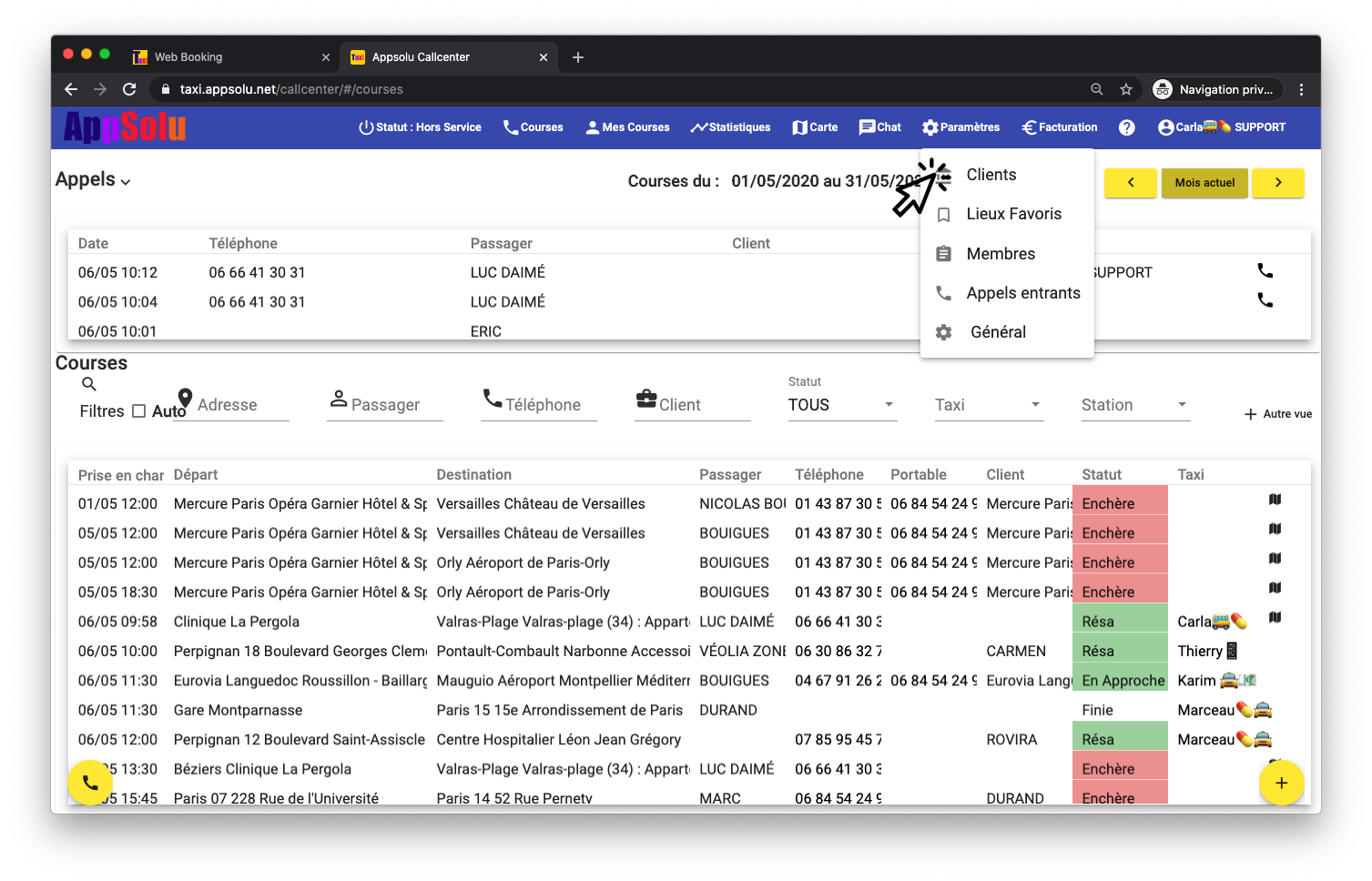Open Statistiques from the top navbar

tap(730, 127)
